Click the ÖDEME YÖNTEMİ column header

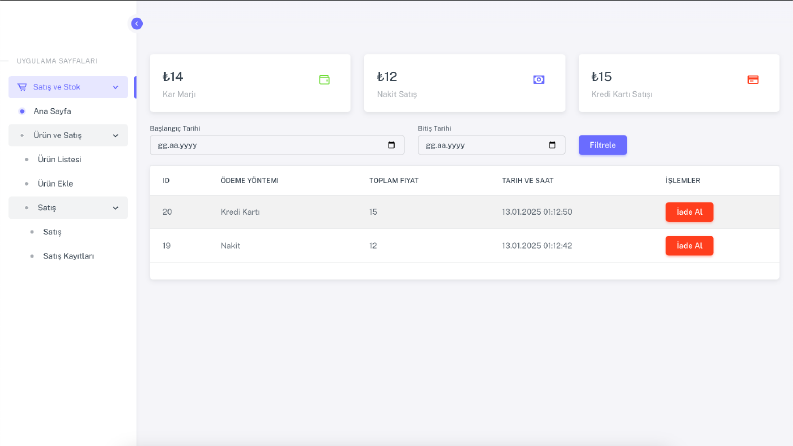pos(249,181)
